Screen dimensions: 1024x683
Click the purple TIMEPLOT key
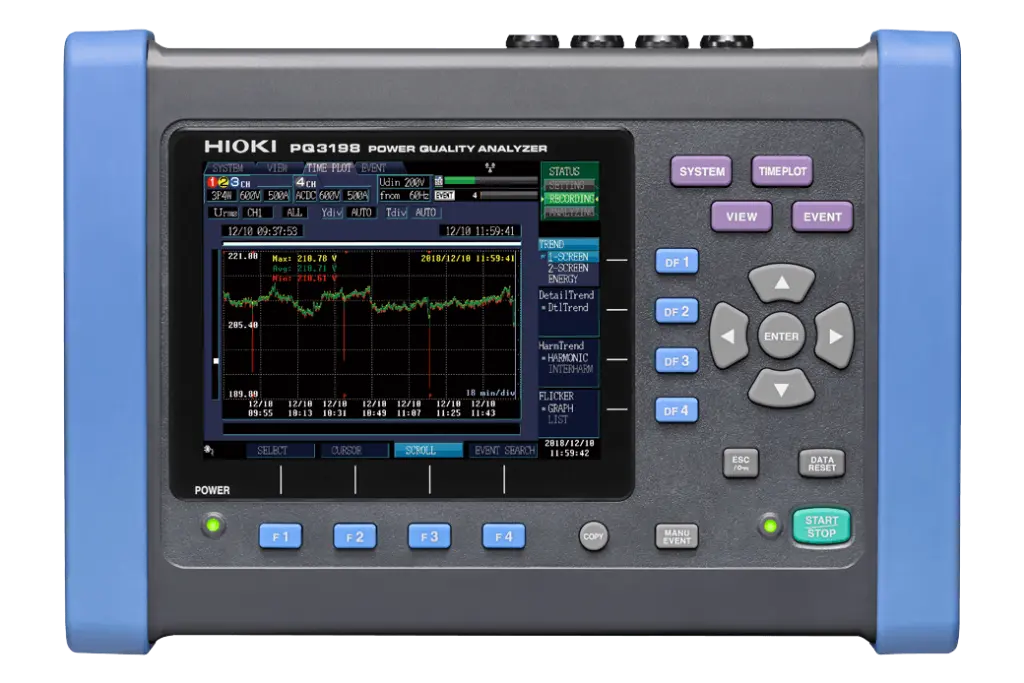coord(782,172)
